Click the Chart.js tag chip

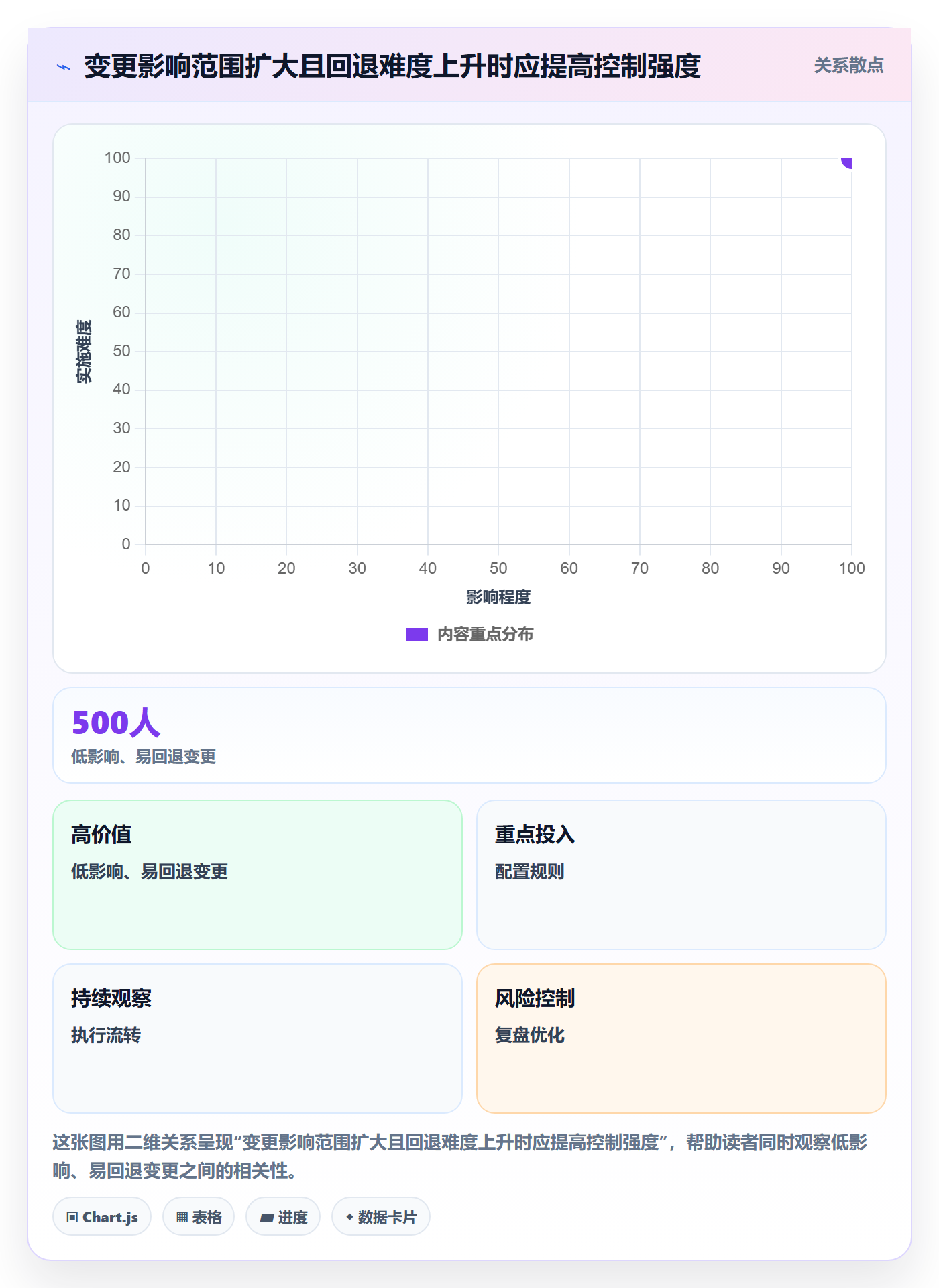tap(102, 1217)
